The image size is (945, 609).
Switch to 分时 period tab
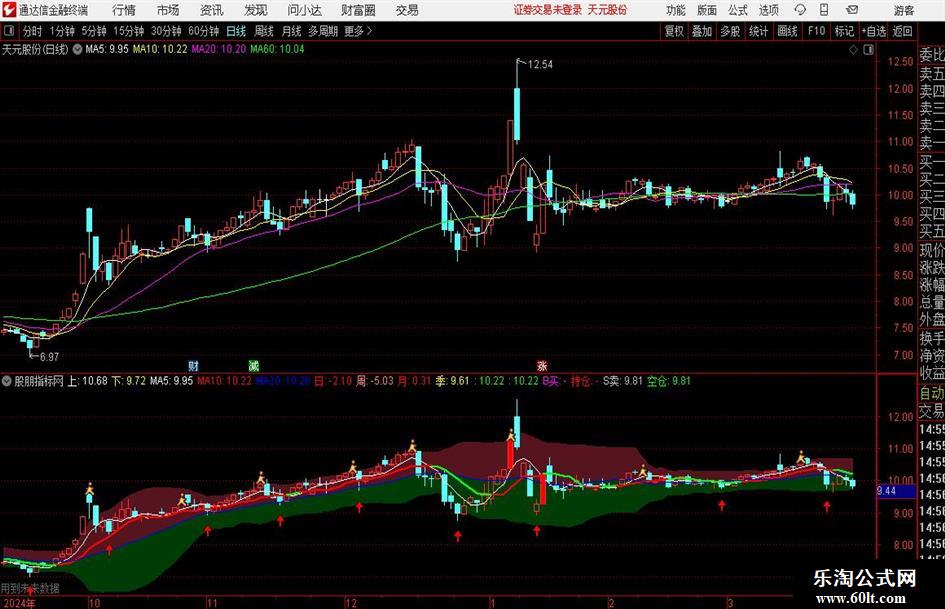coord(33,31)
